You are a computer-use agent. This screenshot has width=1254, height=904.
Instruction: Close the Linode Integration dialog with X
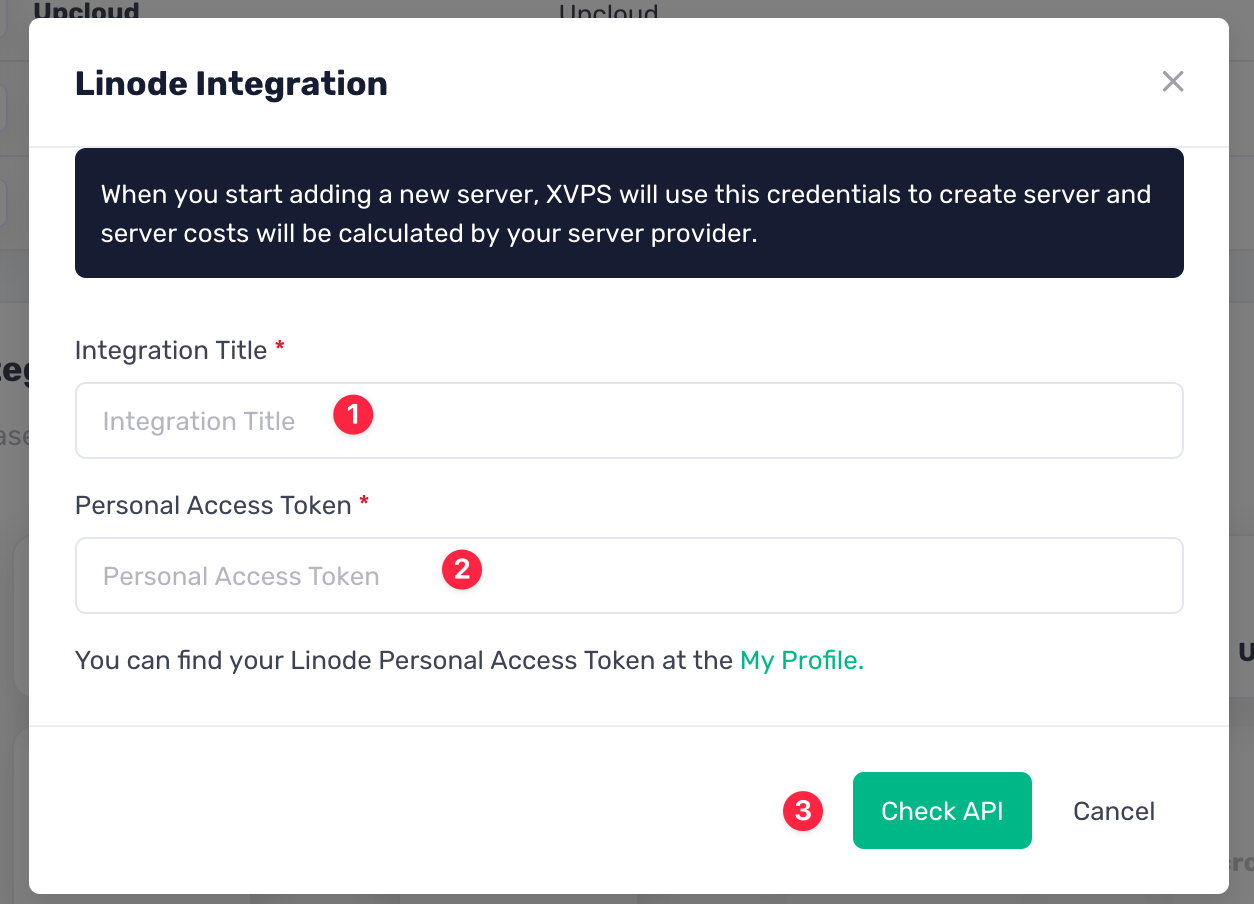coord(1173,82)
